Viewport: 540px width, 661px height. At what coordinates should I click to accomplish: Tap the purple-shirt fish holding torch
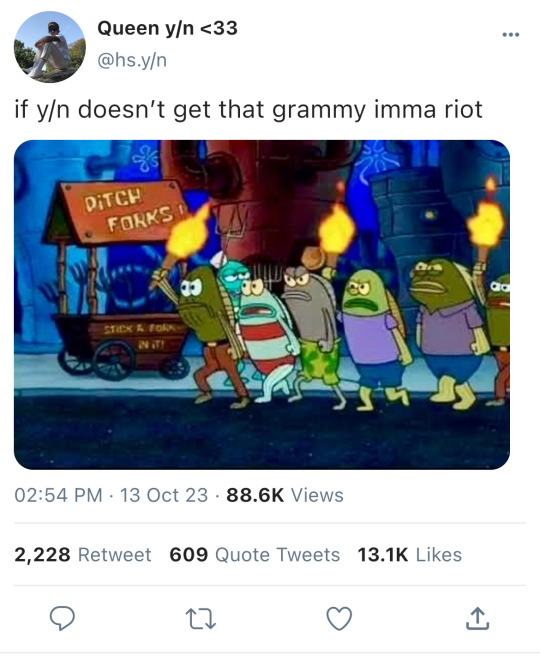click(449, 333)
